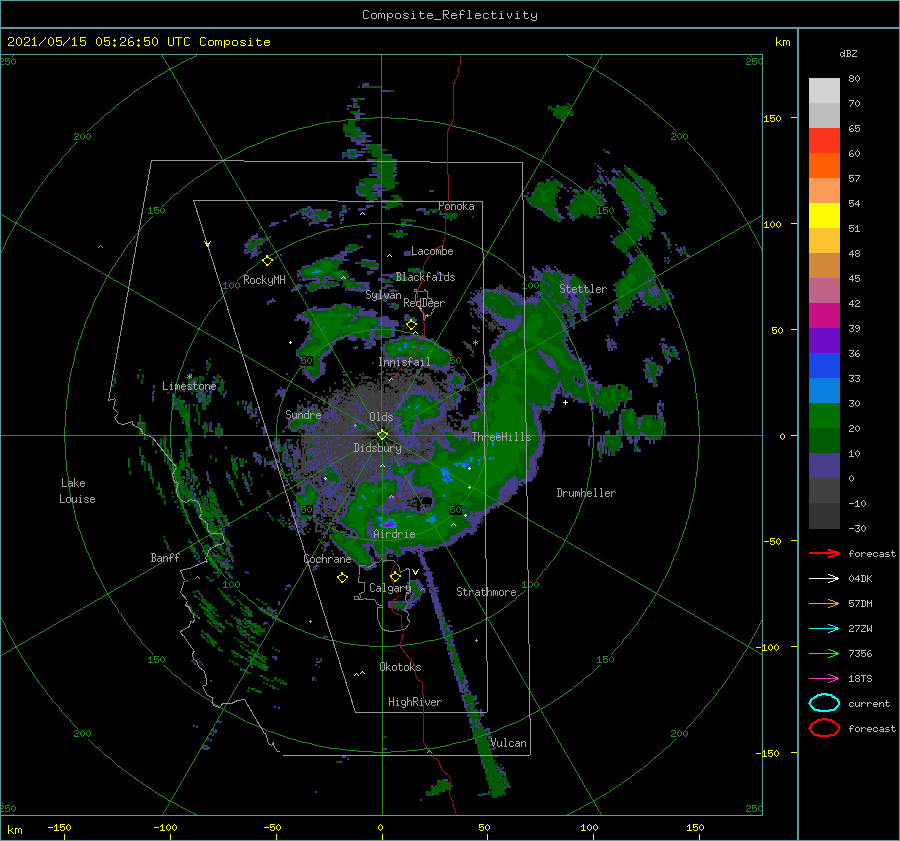Select the dark green 20-10 dBZ band
Screen dimensions: 900x841
[824, 440]
